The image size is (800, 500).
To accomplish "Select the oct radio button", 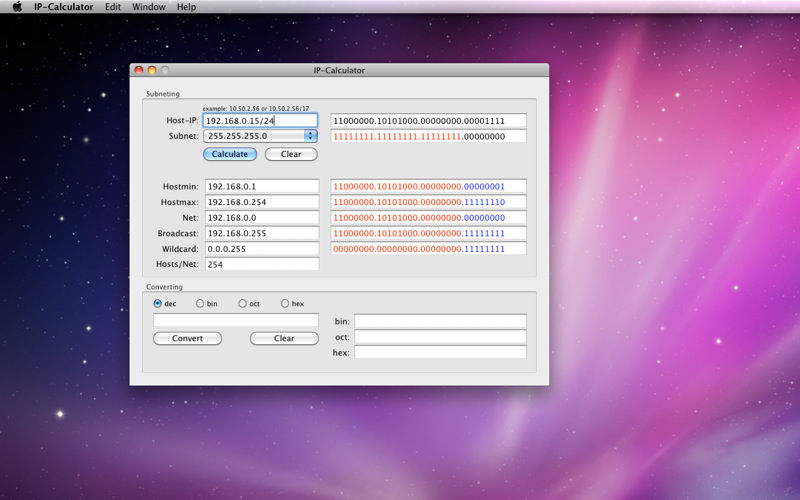I will tap(242, 304).
